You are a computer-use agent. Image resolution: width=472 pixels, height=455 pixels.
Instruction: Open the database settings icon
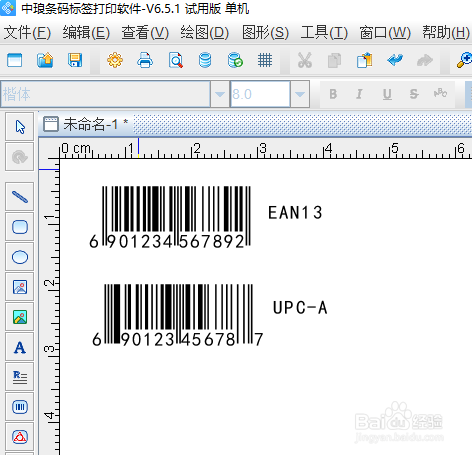pyautogui.click(x=205, y=60)
